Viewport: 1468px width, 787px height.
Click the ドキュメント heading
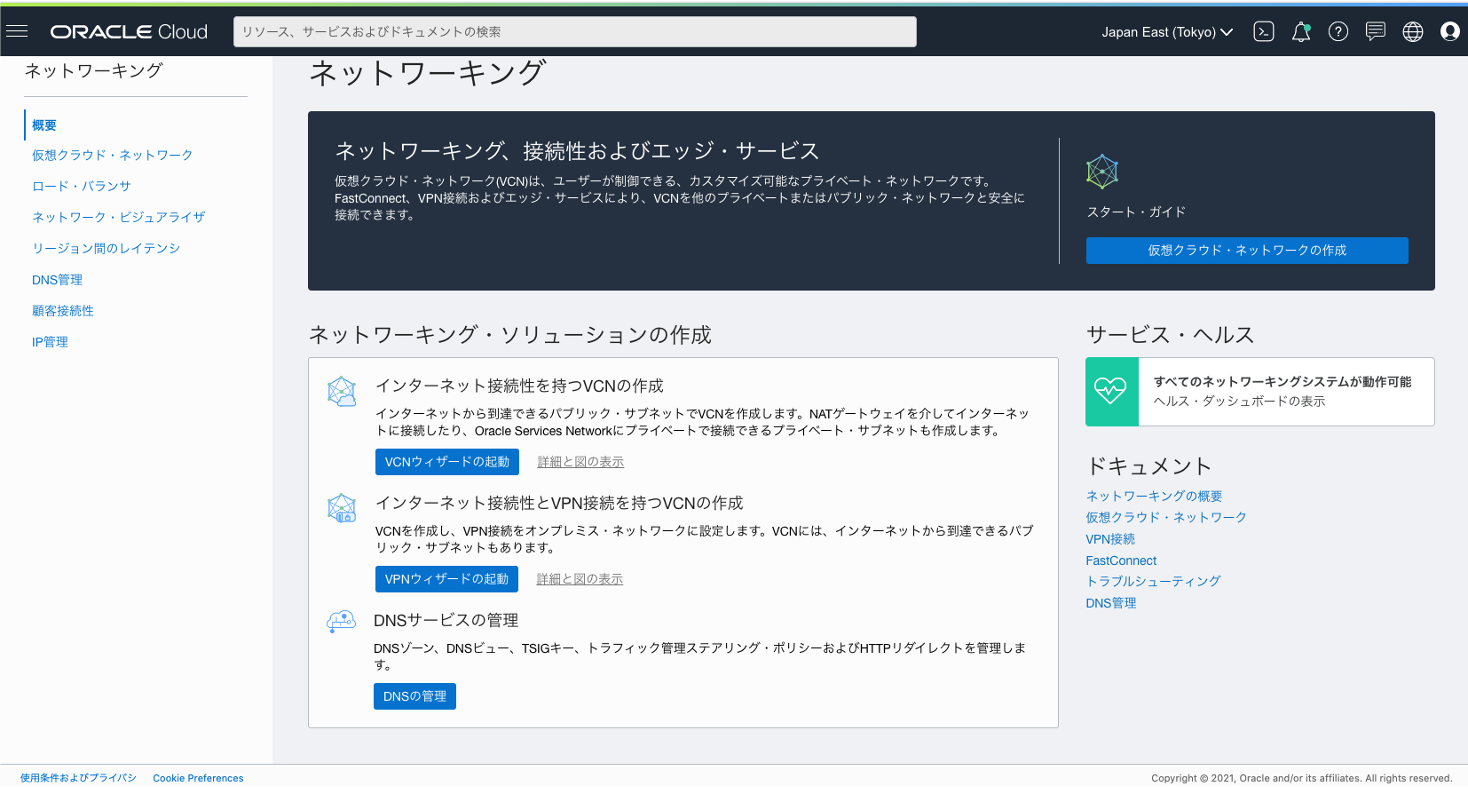1149,466
